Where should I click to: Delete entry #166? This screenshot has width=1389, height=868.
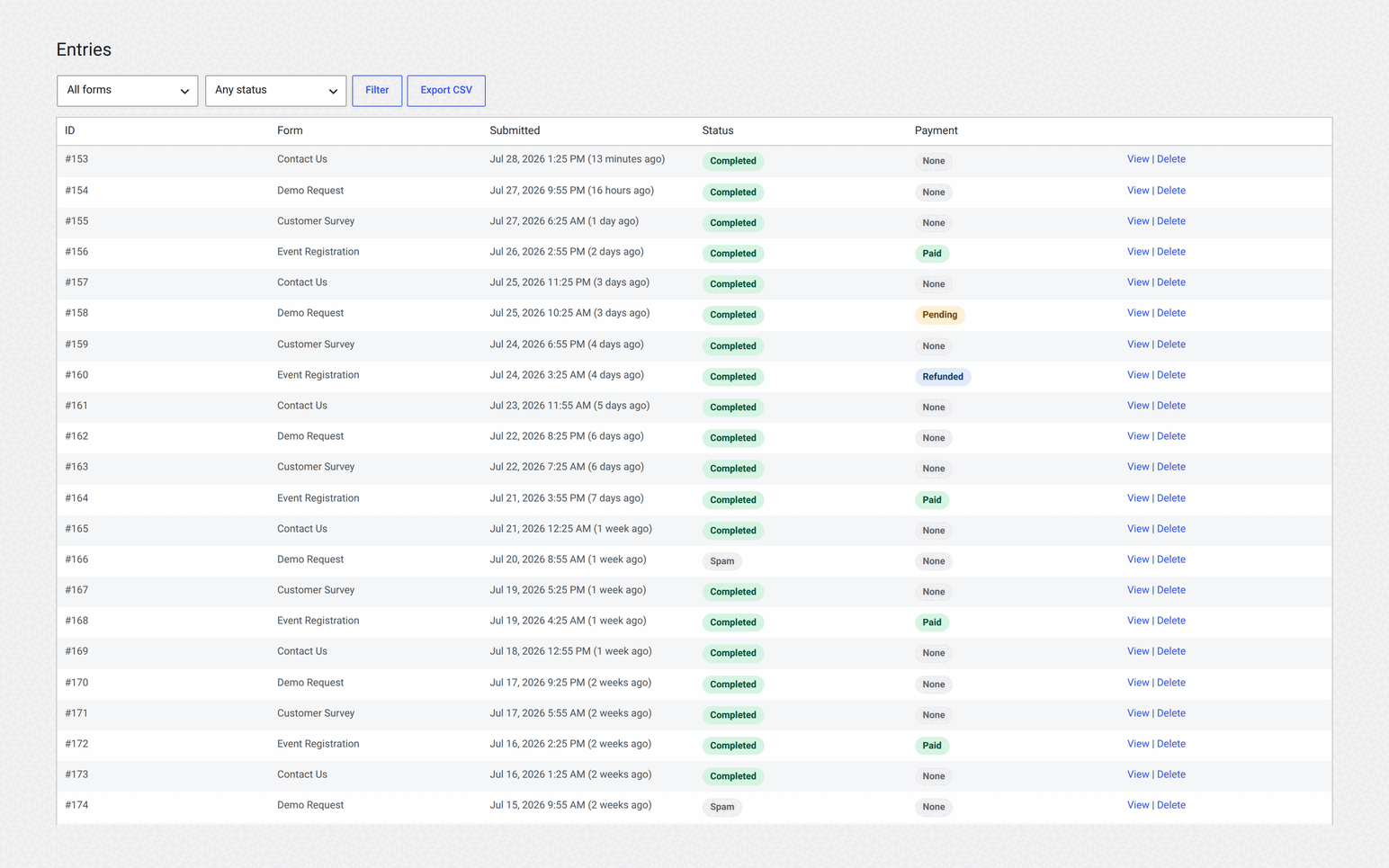click(x=1171, y=559)
